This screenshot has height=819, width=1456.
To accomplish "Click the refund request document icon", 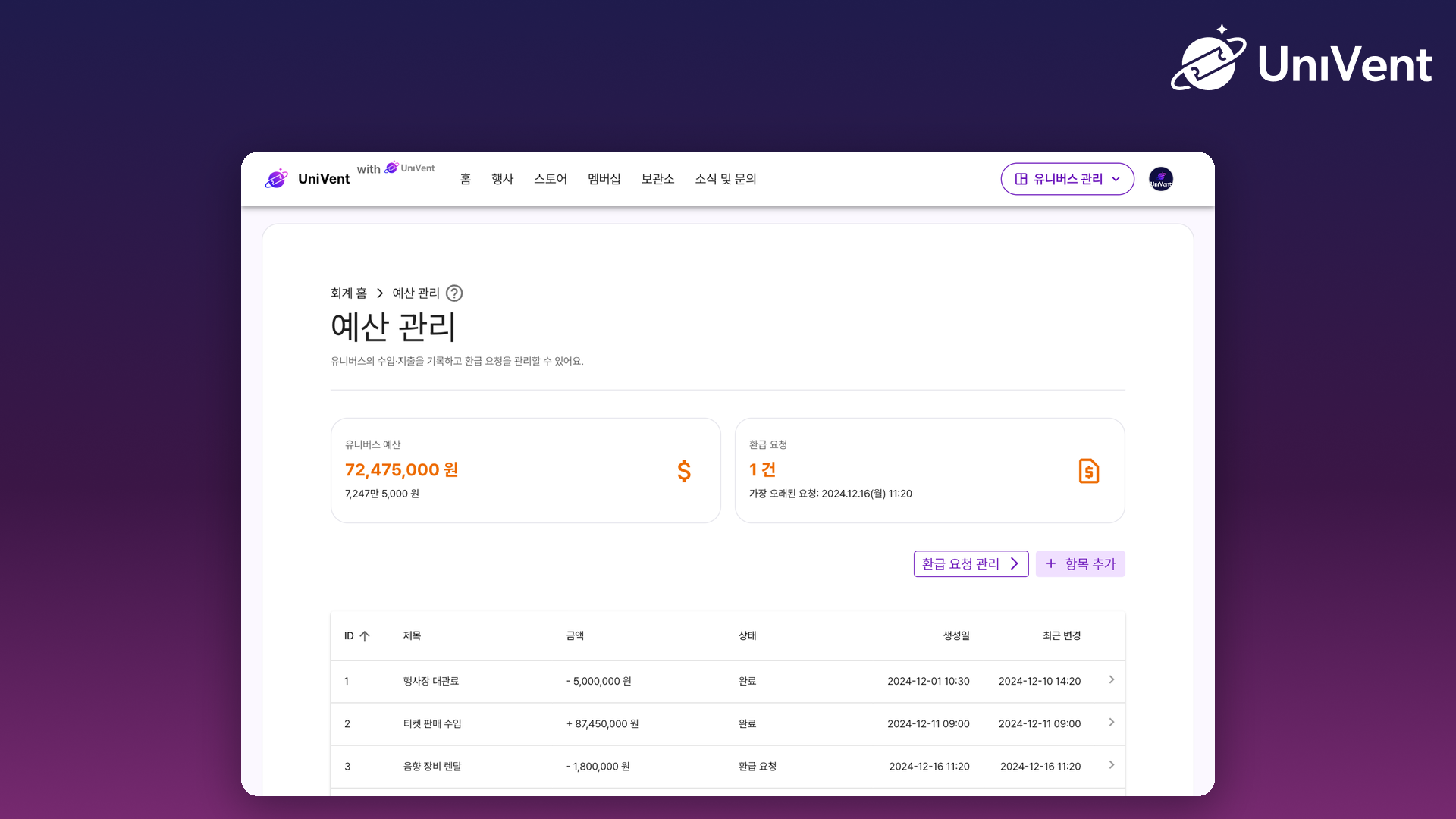I will pyautogui.click(x=1089, y=471).
